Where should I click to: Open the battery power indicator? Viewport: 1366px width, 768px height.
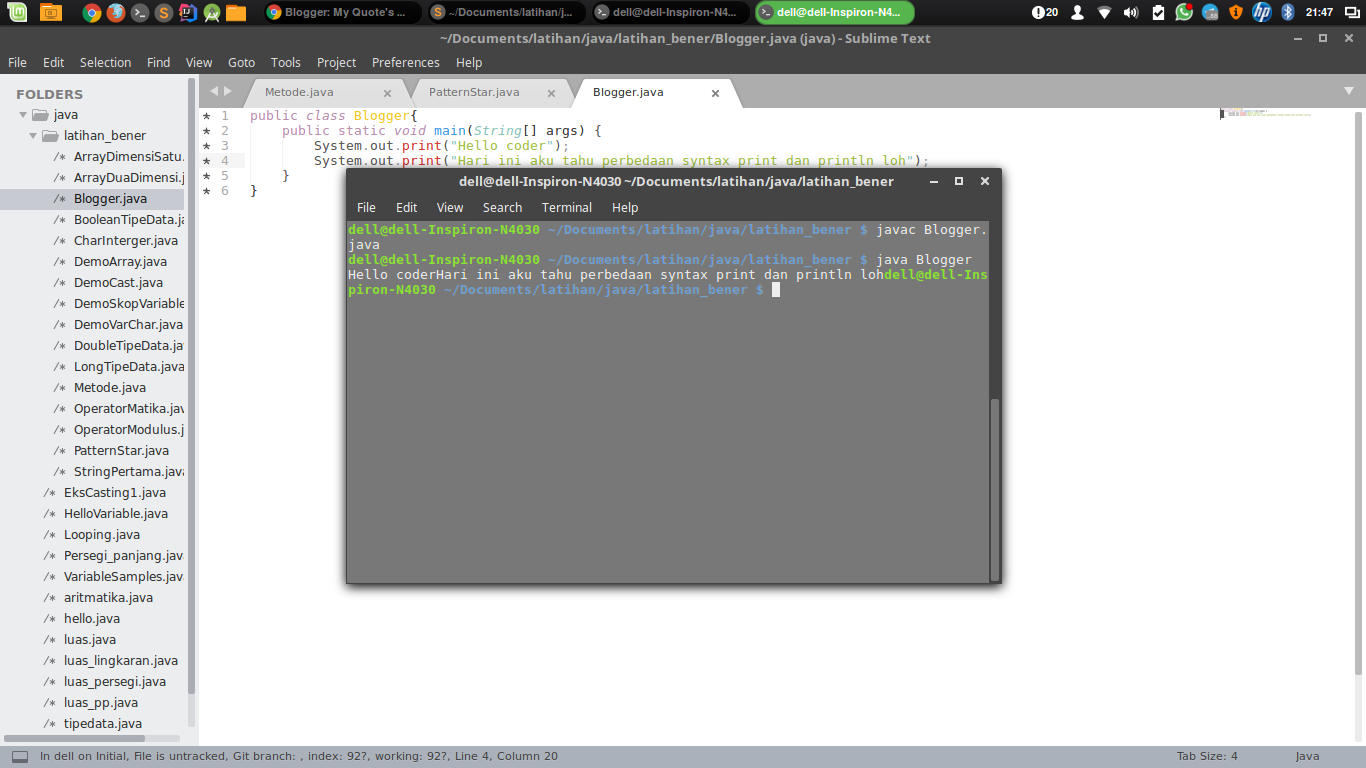[x=1158, y=12]
